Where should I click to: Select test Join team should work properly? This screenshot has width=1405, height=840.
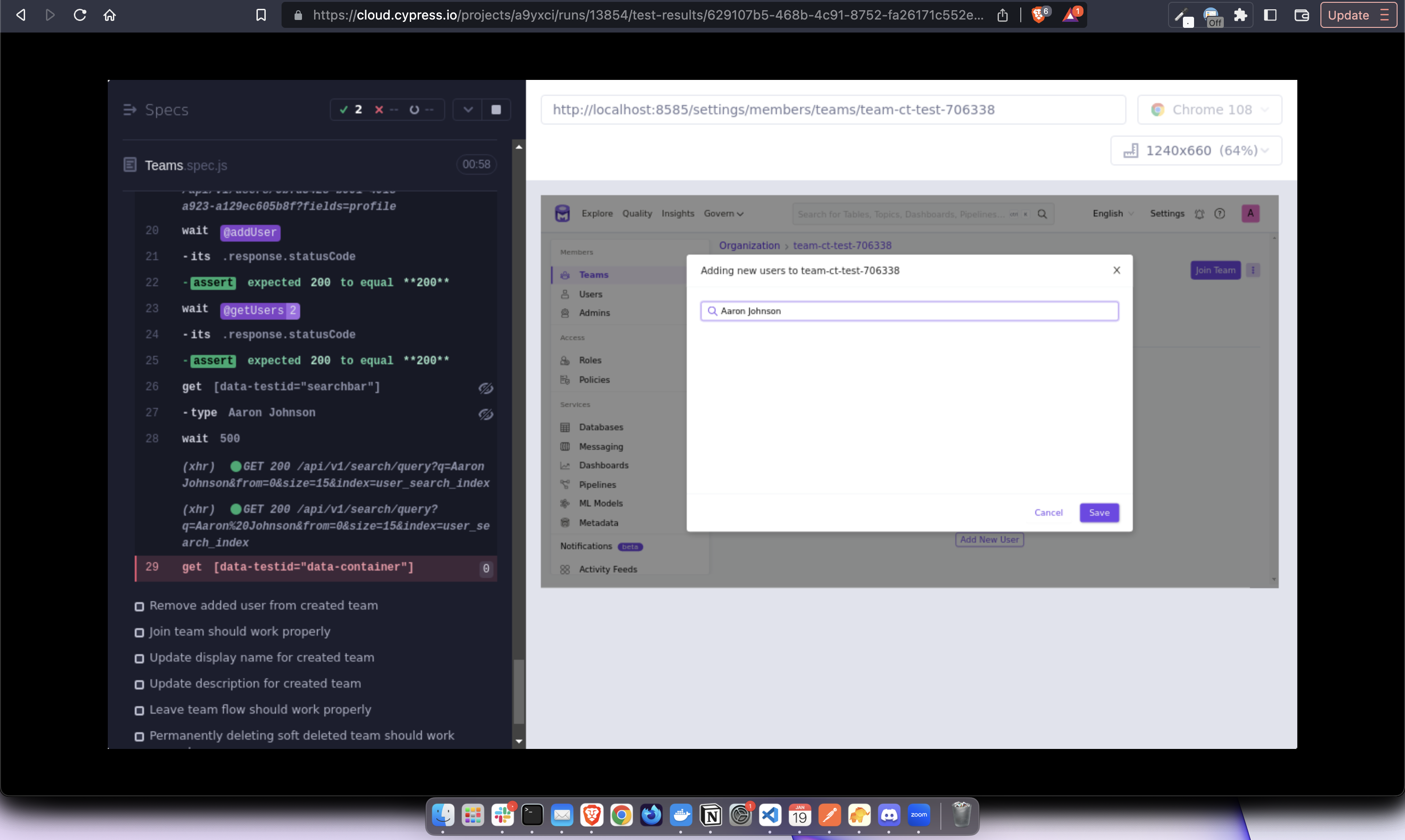coord(239,631)
